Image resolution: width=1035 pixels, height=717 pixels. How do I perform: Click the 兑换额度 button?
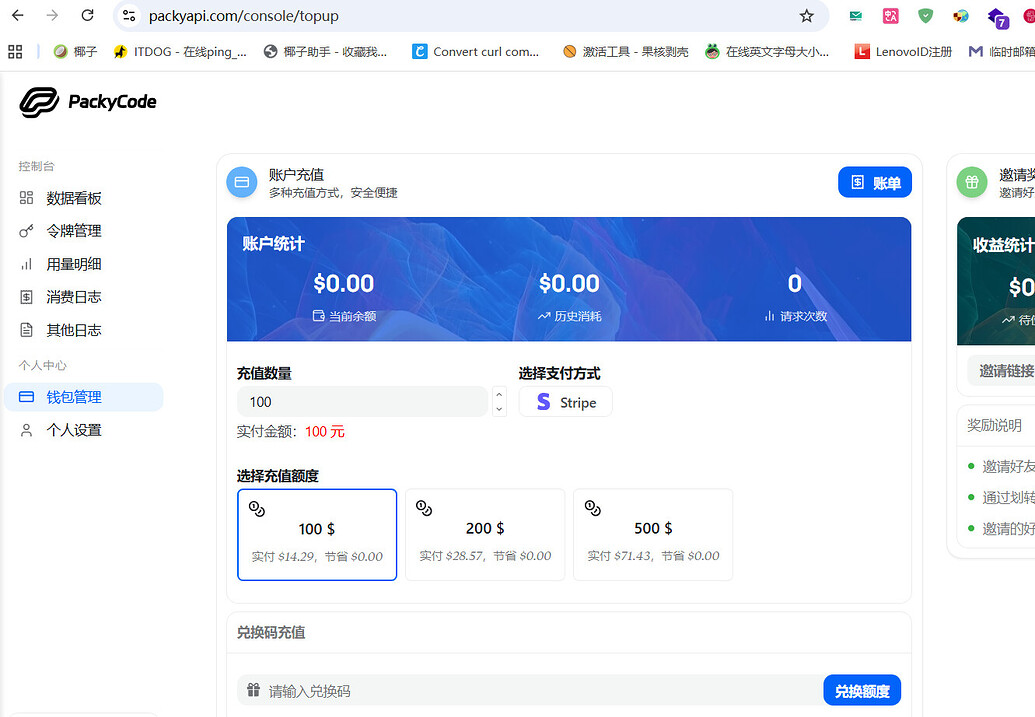pos(862,691)
